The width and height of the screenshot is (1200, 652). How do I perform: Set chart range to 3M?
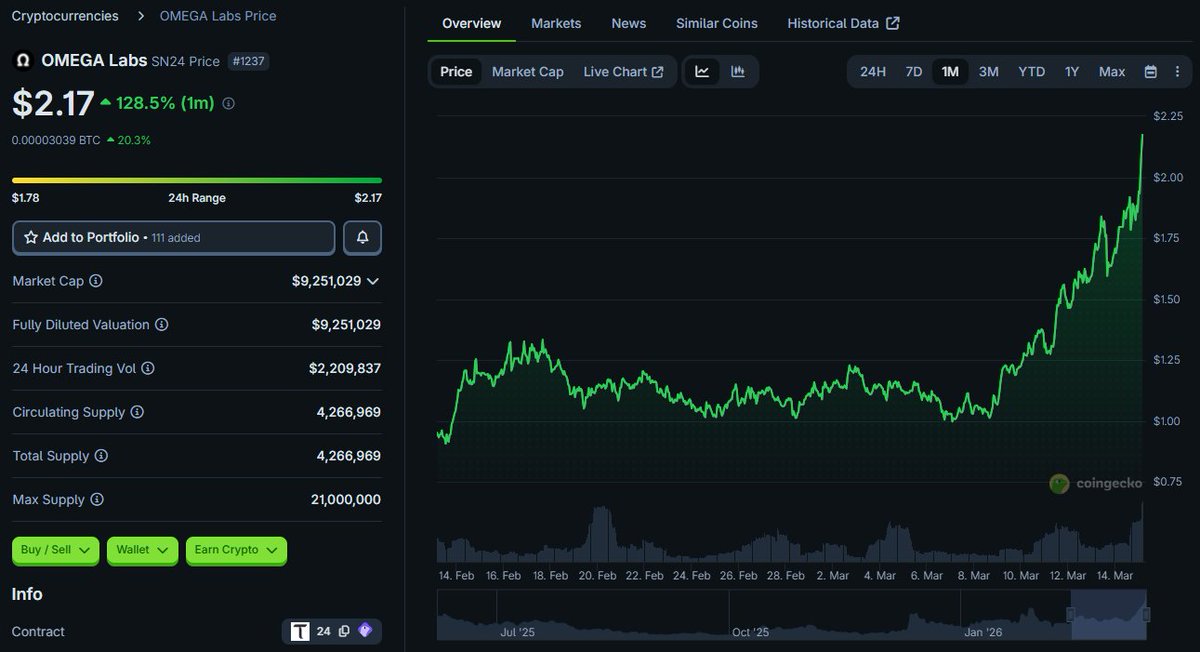989,72
